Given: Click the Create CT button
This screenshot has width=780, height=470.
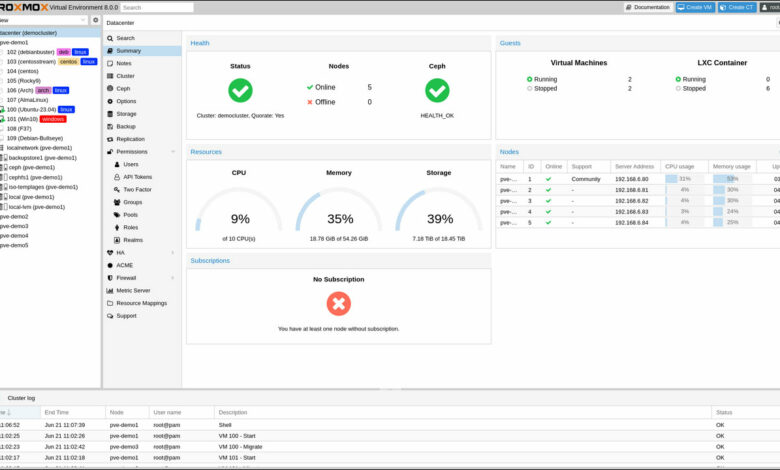Looking at the screenshot, I should click(x=737, y=7).
